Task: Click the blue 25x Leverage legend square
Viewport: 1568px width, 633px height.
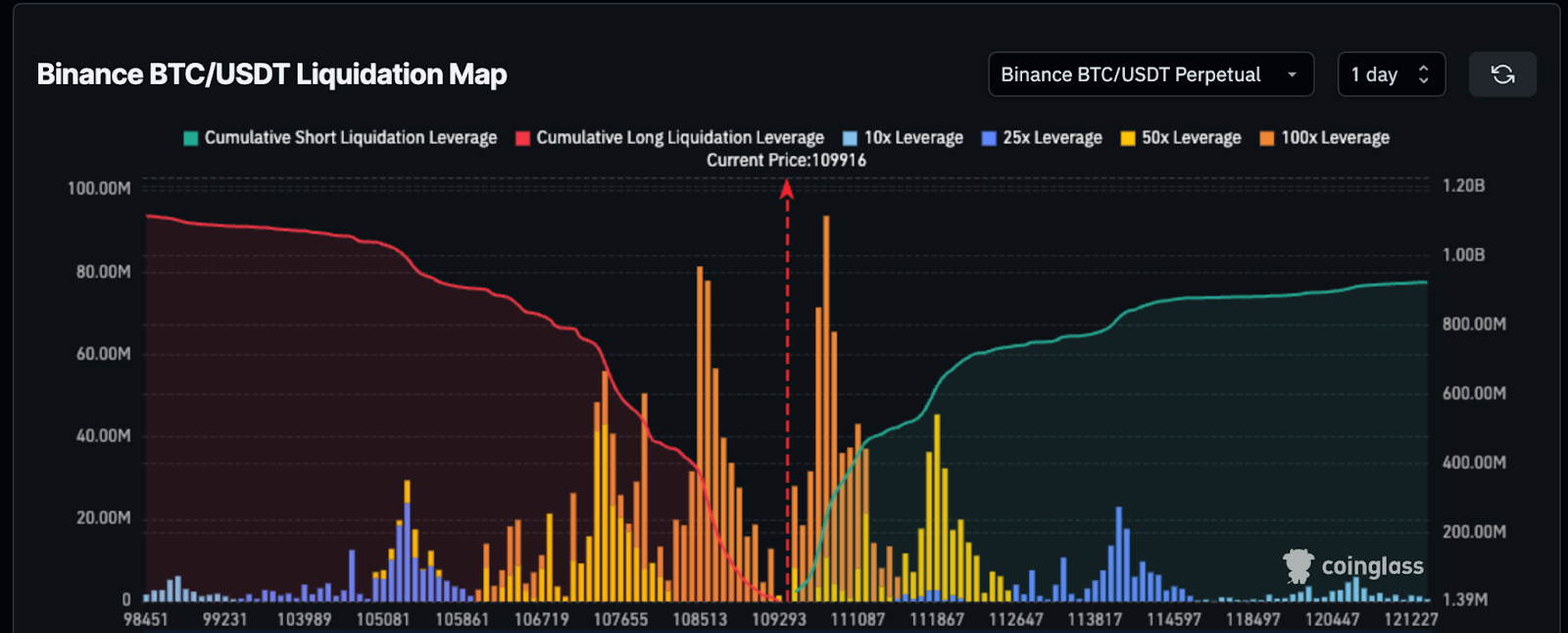Action: (989, 138)
